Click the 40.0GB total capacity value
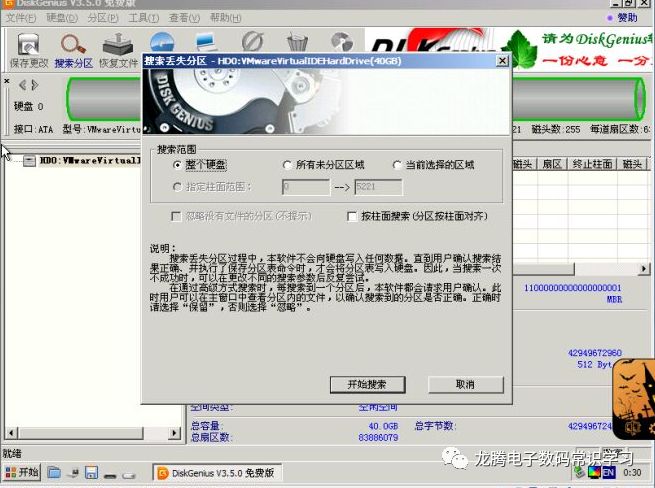Viewport: 655px width, 488px height. (383, 426)
